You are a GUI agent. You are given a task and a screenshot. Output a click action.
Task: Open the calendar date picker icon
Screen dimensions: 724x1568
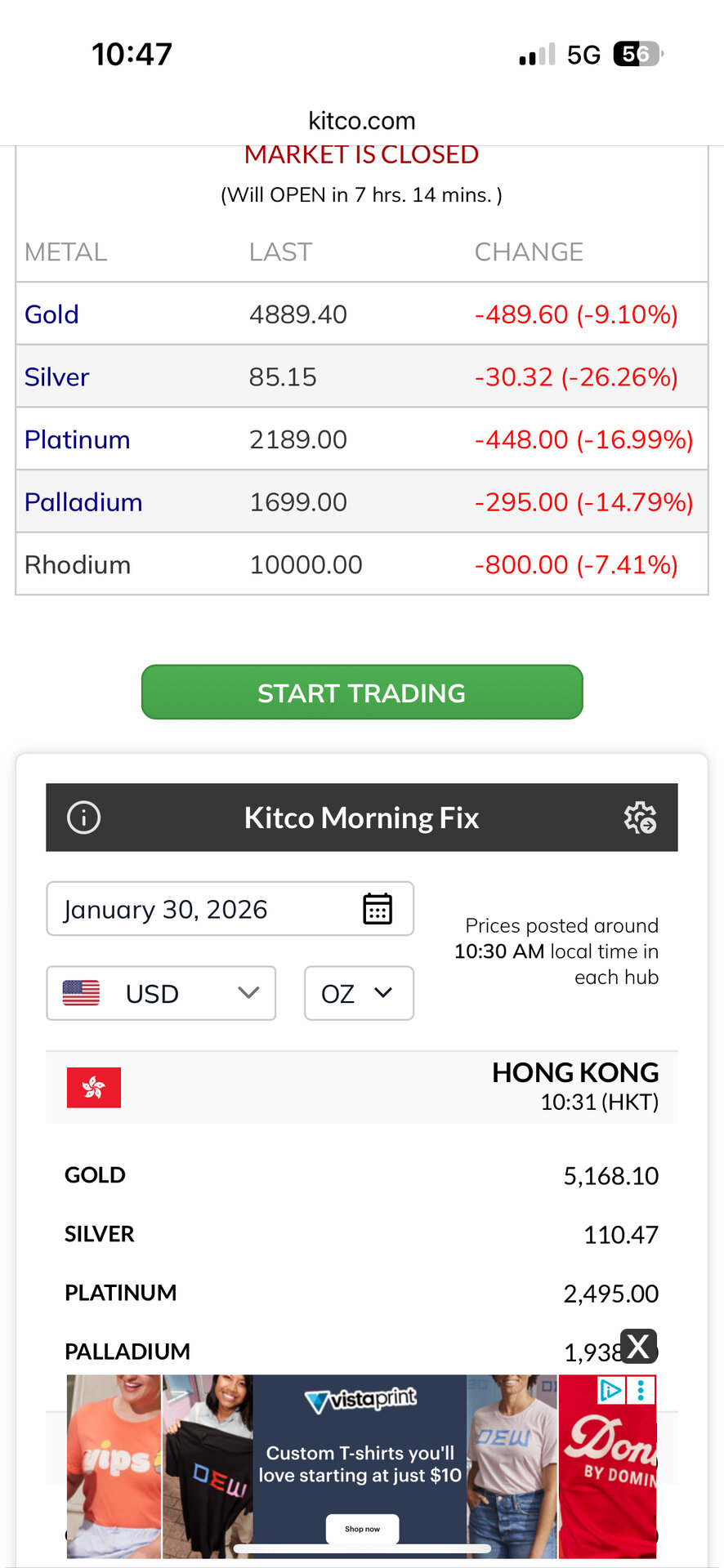click(x=378, y=908)
